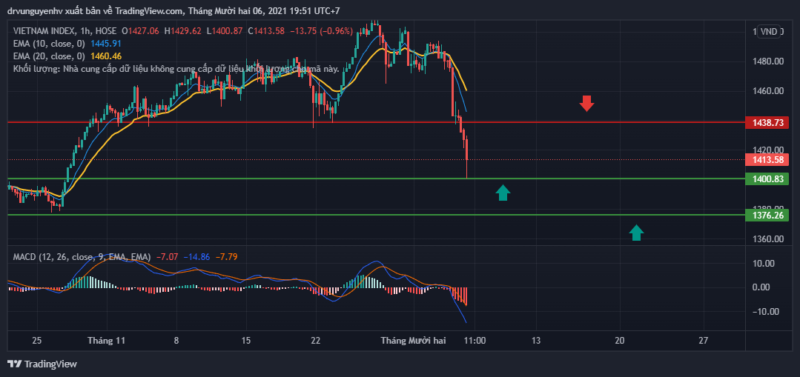Click the TradingView logo at bottom left
Screen dimensions: 800x377
coord(42,364)
